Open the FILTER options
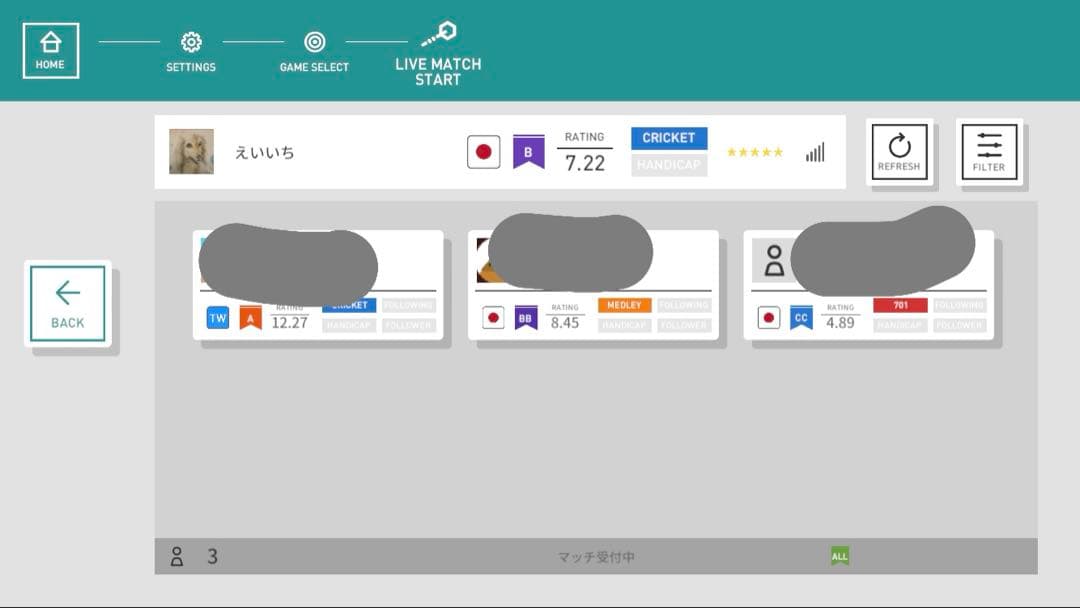Viewport: 1080px width, 608px height. [x=989, y=152]
